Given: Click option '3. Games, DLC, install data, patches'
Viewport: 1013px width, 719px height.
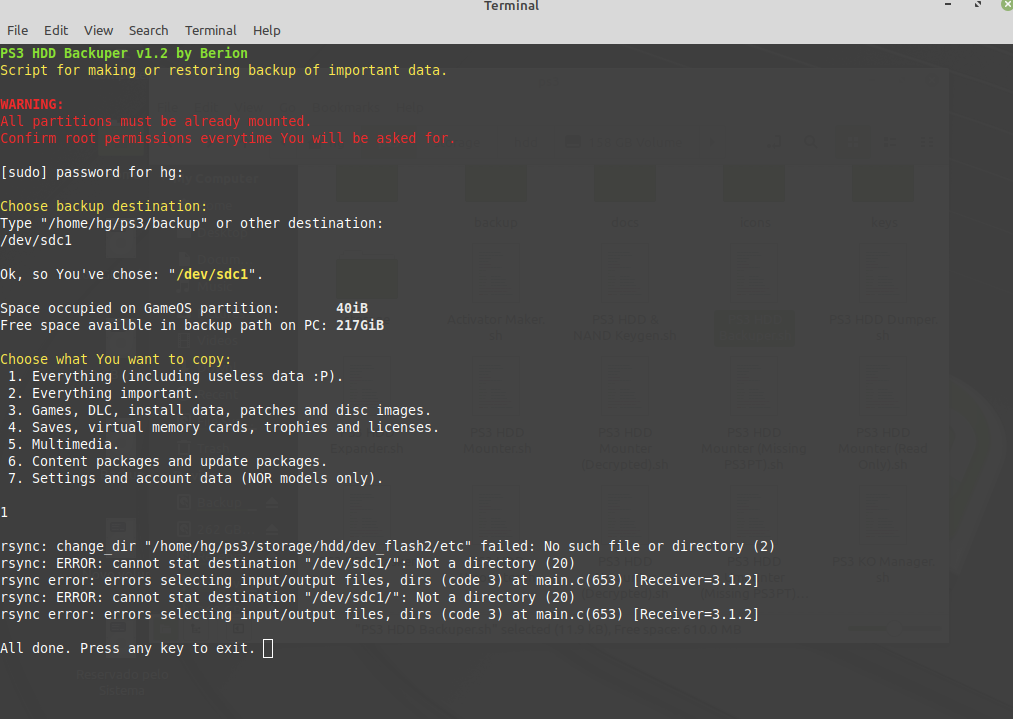Looking at the screenshot, I should (x=219, y=410).
